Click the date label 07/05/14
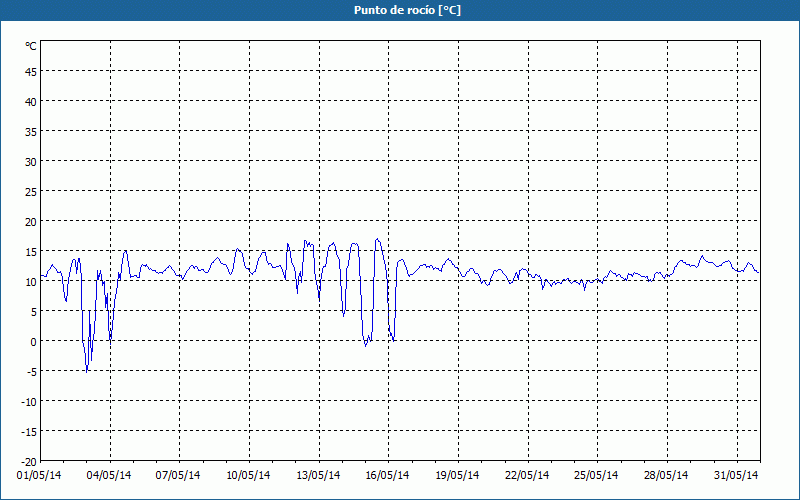This screenshot has width=800, height=500. 178,476
